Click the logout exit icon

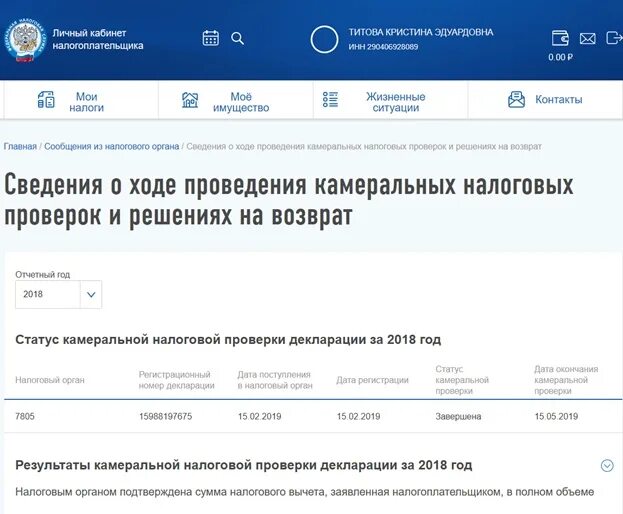[613, 38]
